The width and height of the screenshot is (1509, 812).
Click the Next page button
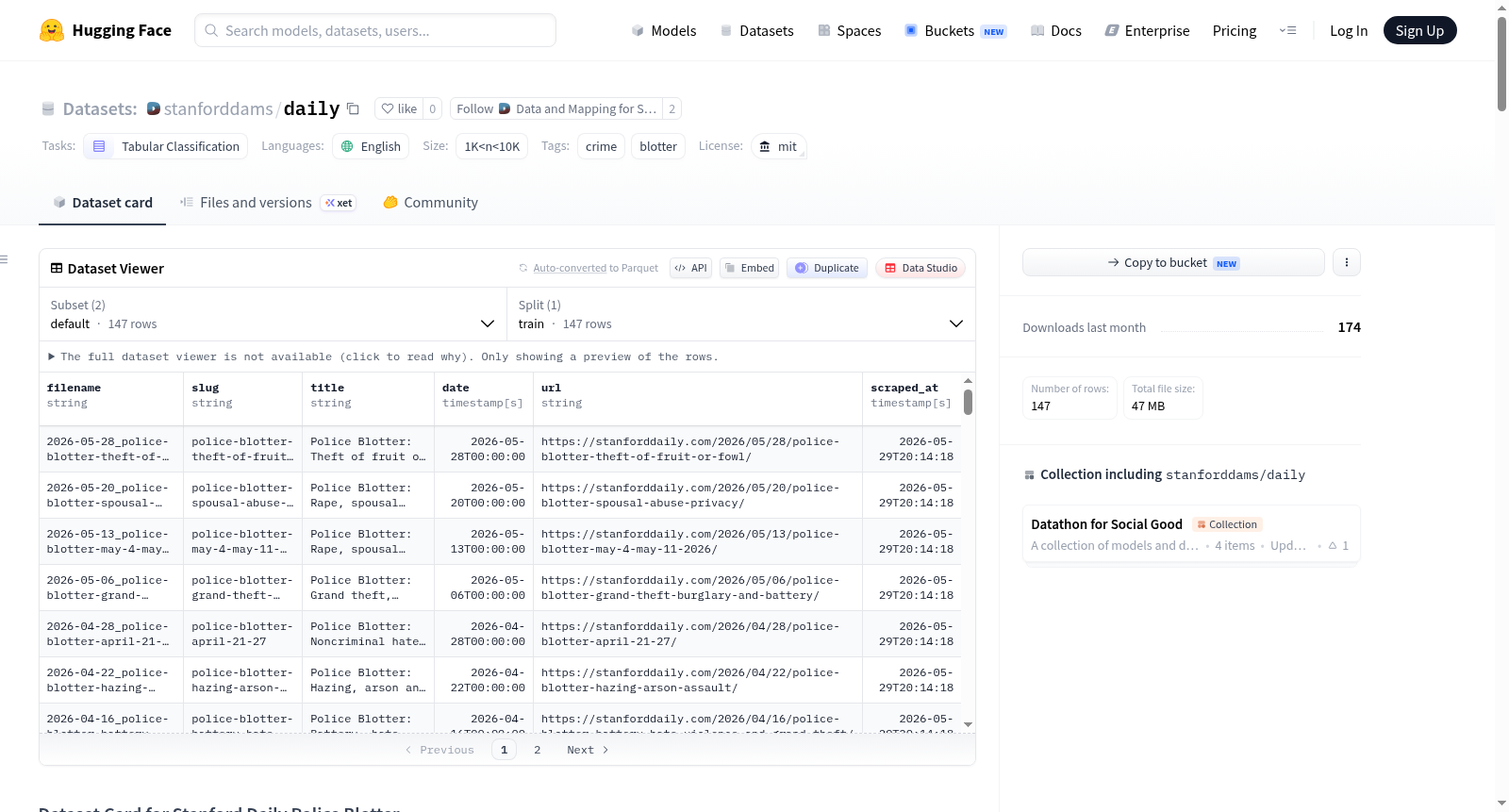pos(588,750)
